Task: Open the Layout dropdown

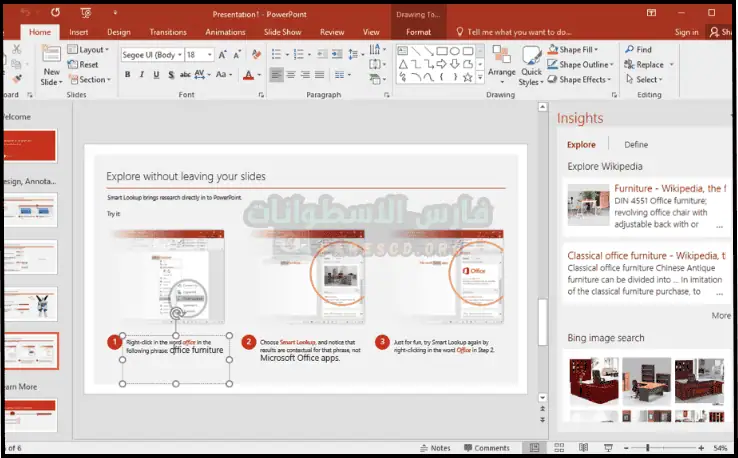Action: (91, 49)
